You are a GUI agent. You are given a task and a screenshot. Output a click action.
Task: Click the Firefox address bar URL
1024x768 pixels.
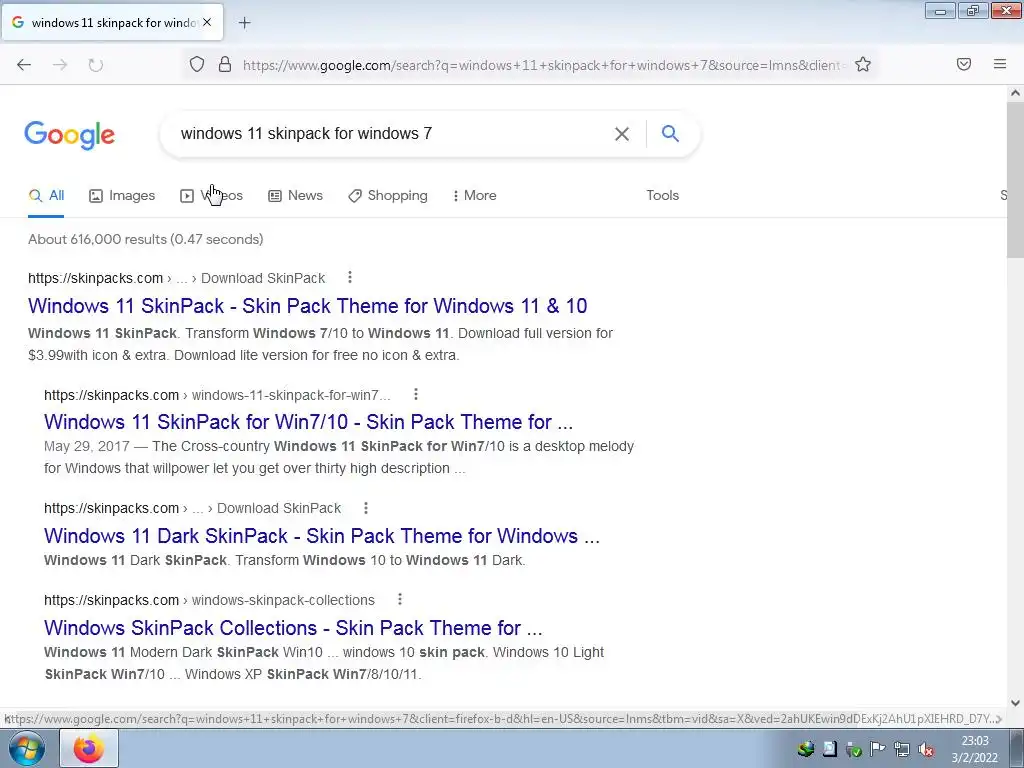click(x=542, y=65)
